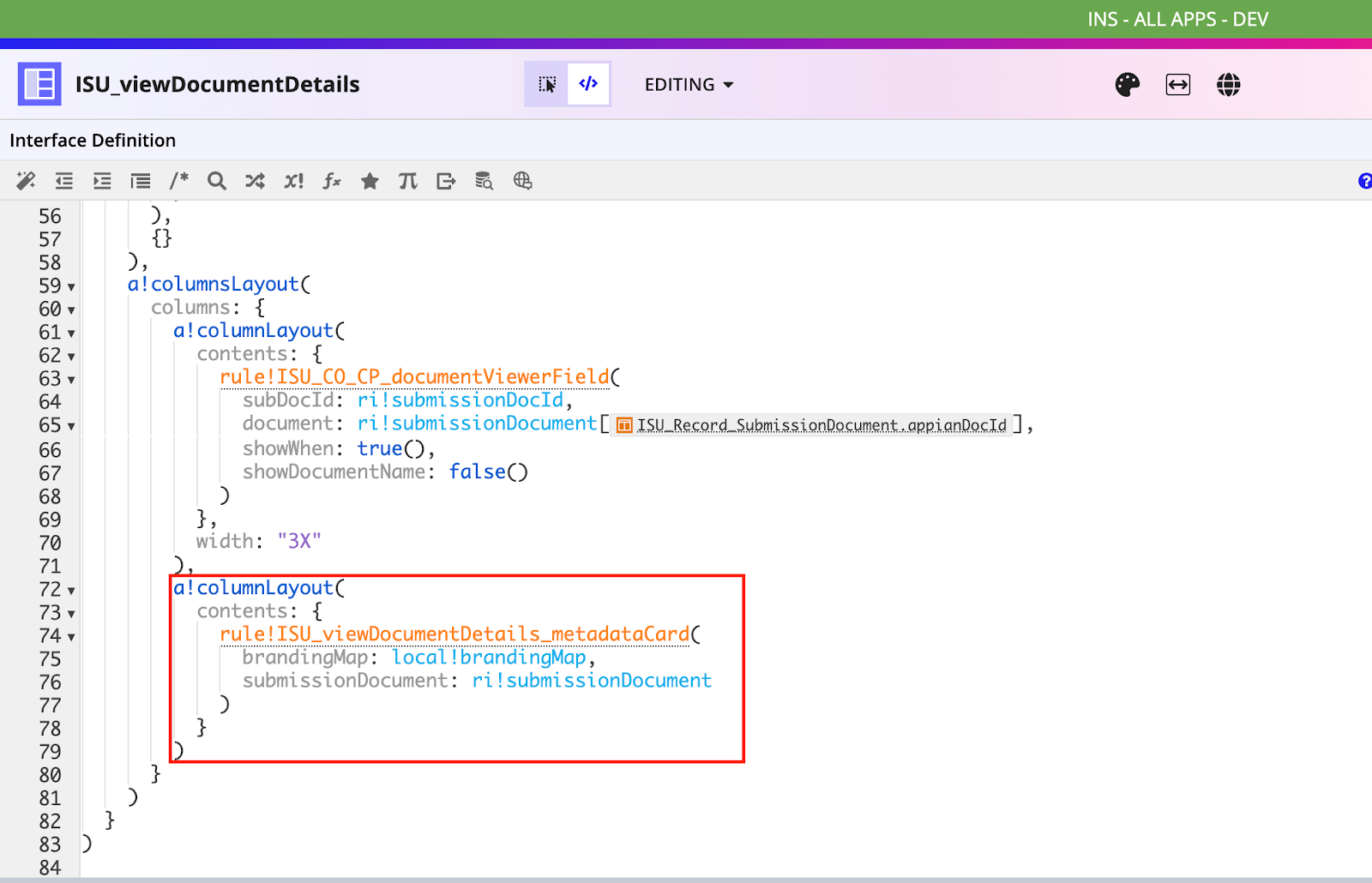Click the shuffle arrows toolbar icon
Viewport: 1372px width, 883px height.
[x=255, y=181]
